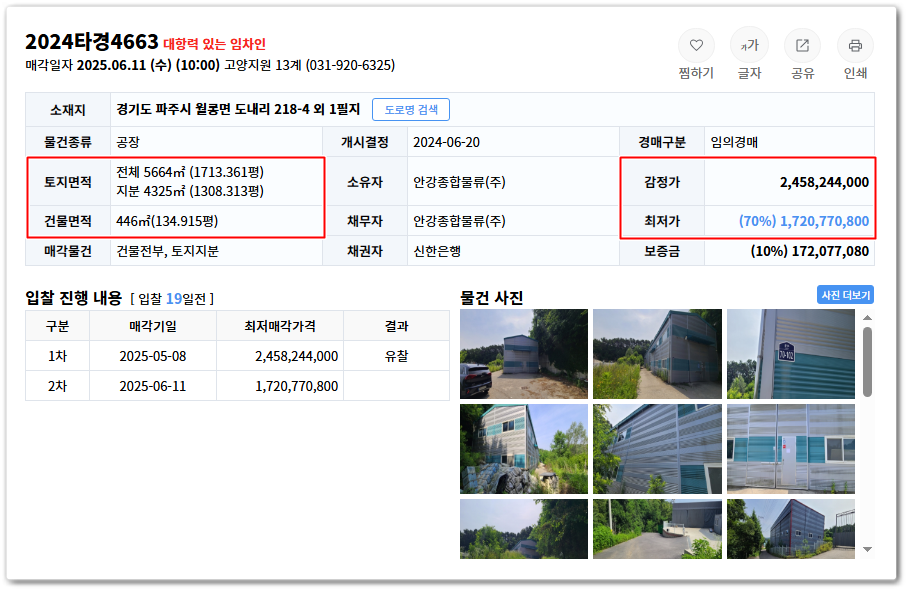Click the 공유 share icon
Screen dimensions: 909x592
coord(802,45)
